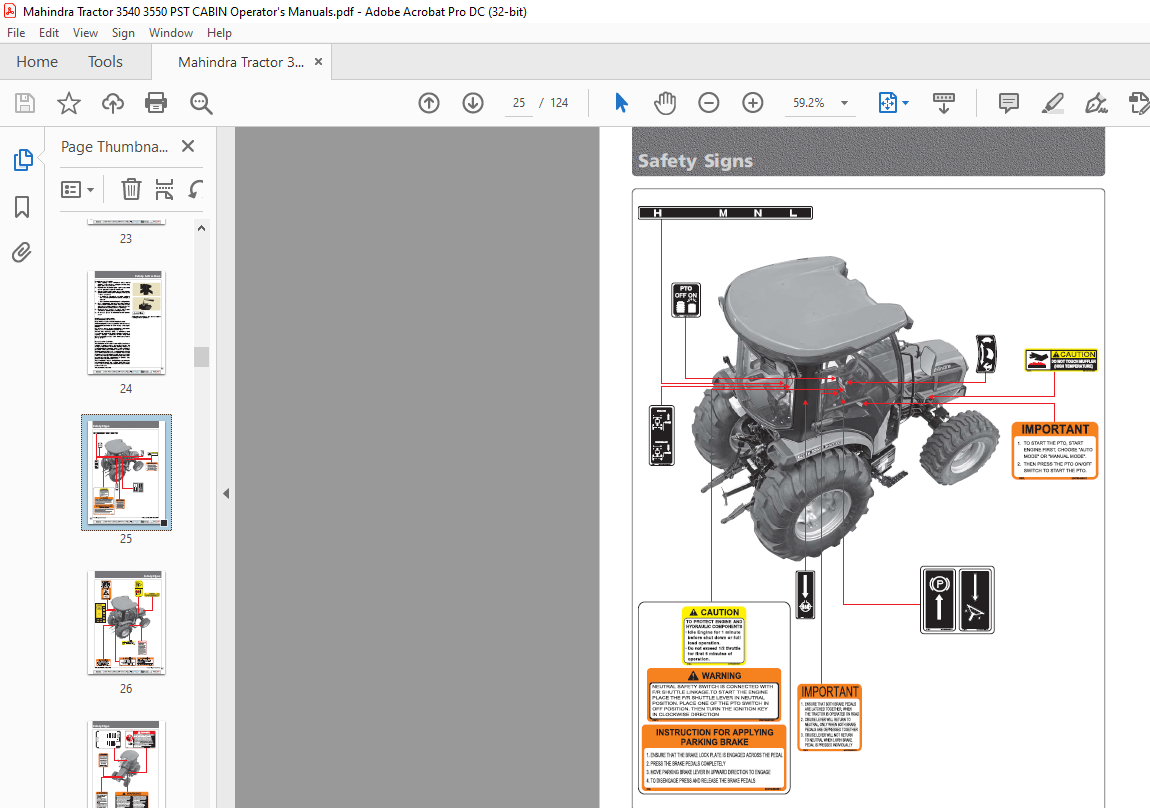Go to next page arrow
Screen dimensions: 1150x808
(x=473, y=103)
